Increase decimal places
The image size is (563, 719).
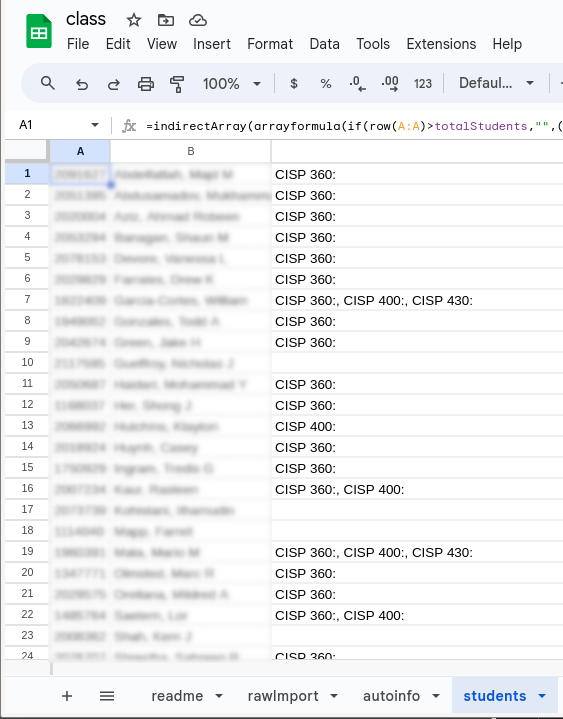(x=390, y=83)
